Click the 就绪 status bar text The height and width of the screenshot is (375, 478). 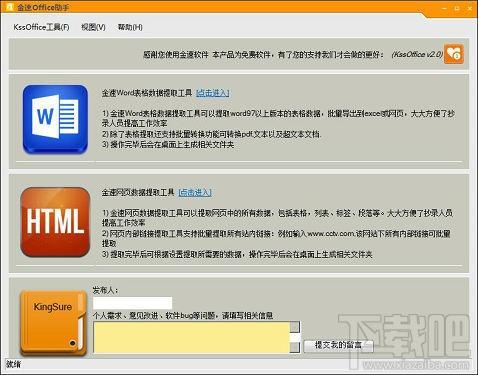[13, 364]
